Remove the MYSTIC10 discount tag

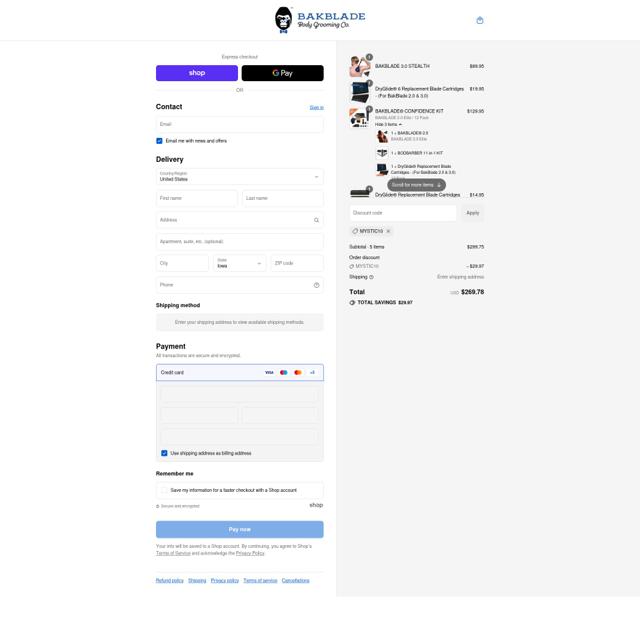coord(388,231)
